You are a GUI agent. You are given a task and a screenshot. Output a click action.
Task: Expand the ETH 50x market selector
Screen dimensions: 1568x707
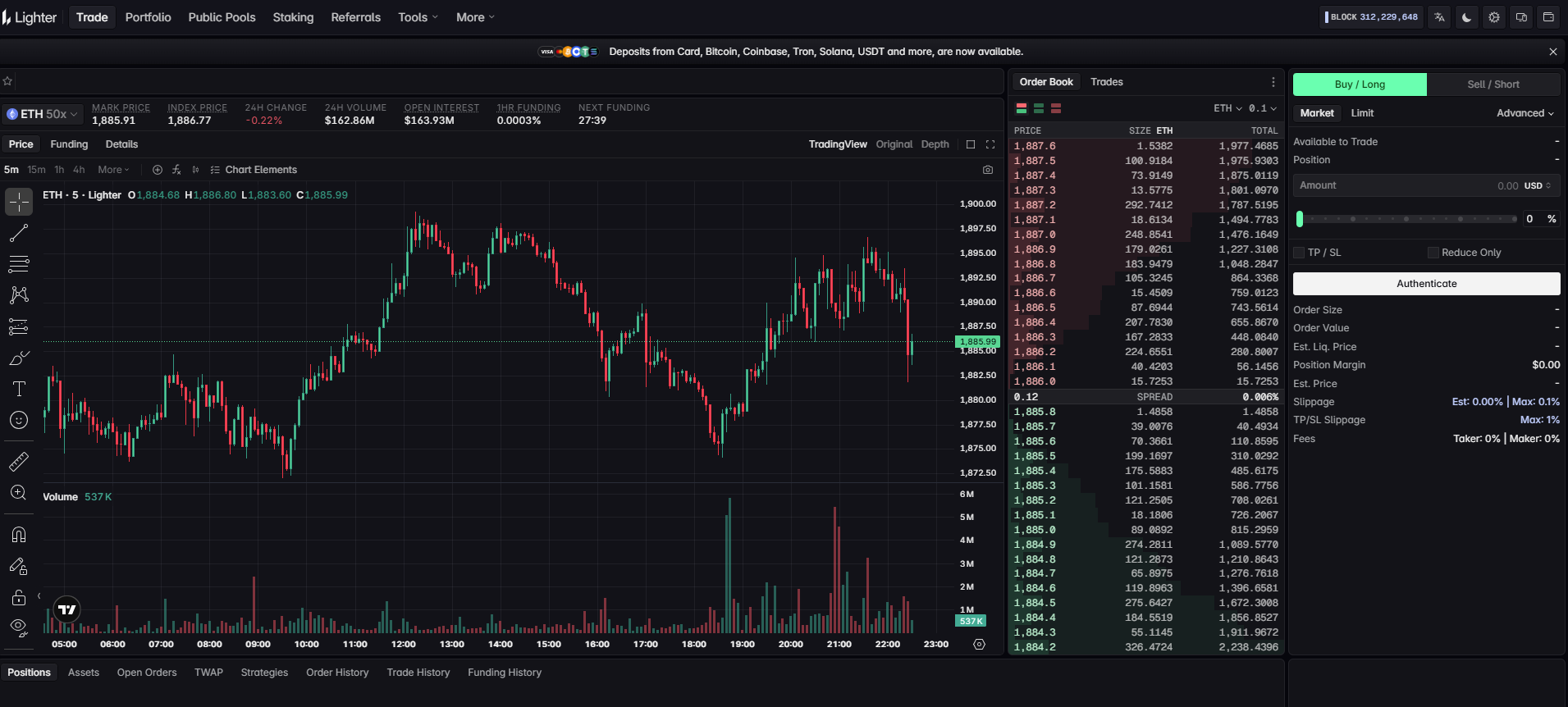click(41, 114)
